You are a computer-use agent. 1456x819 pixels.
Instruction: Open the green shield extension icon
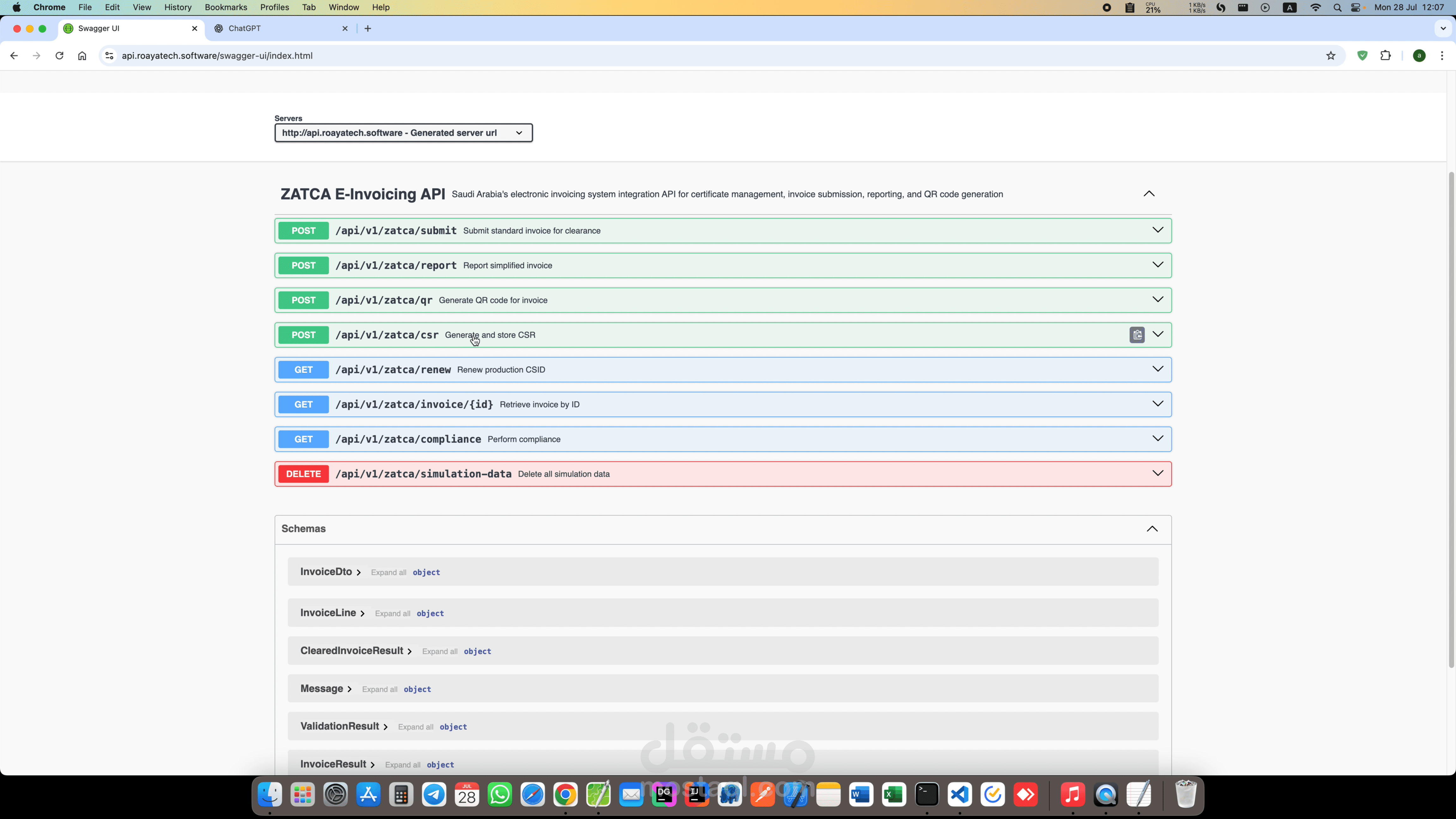point(1362,55)
